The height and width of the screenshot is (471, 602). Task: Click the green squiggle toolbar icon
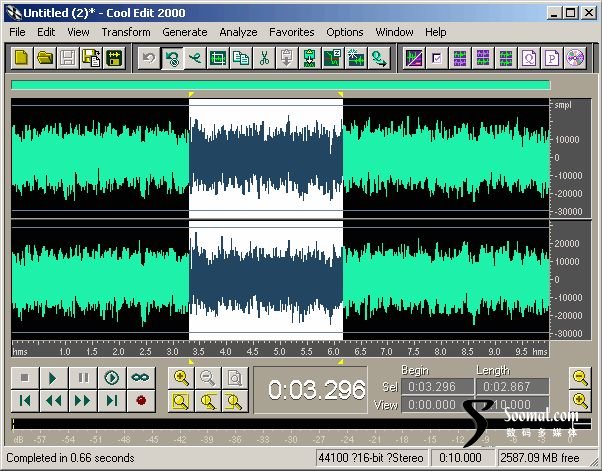coord(195,58)
